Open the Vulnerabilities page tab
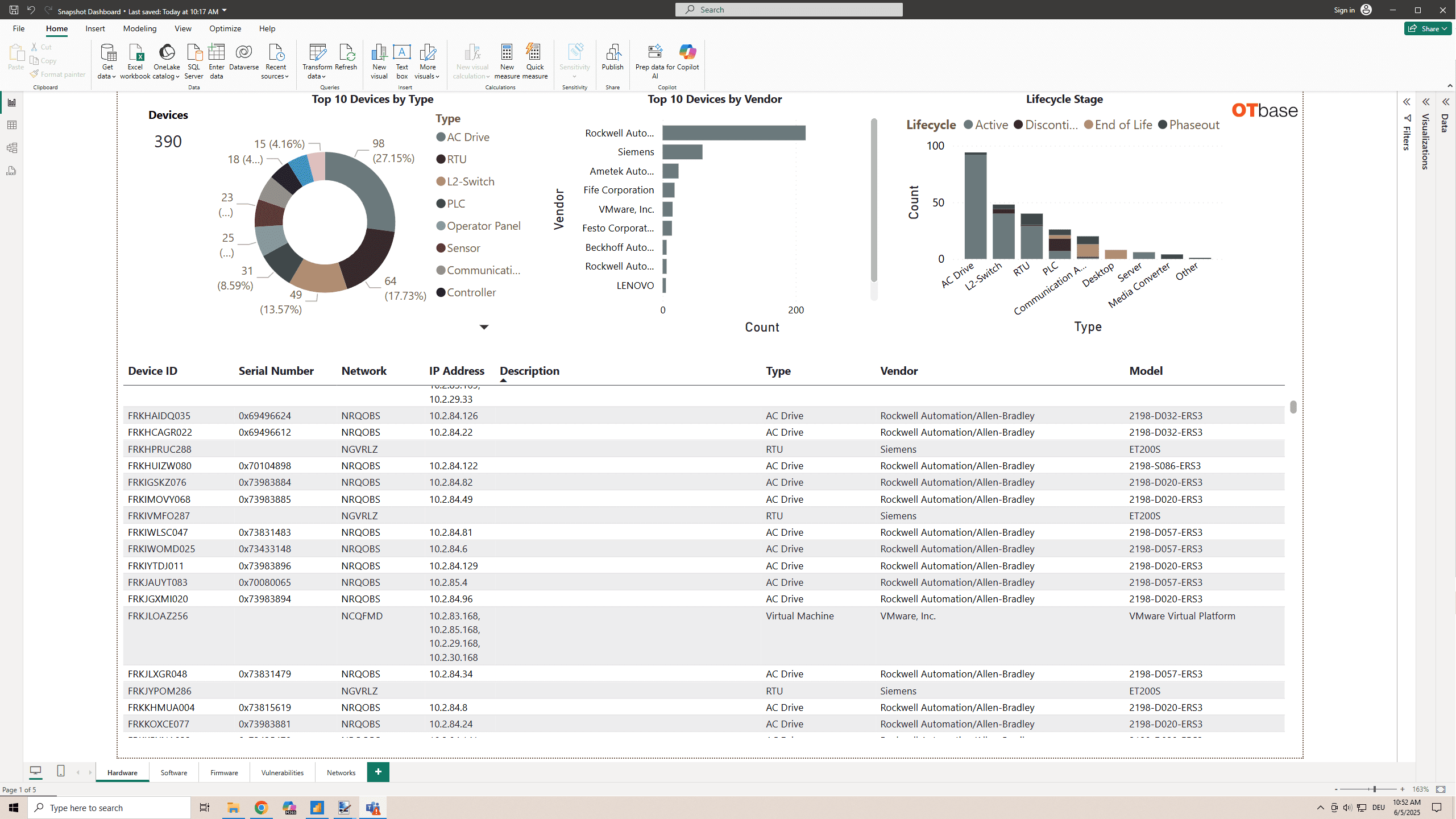The image size is (1456, 819). (283, 772)
